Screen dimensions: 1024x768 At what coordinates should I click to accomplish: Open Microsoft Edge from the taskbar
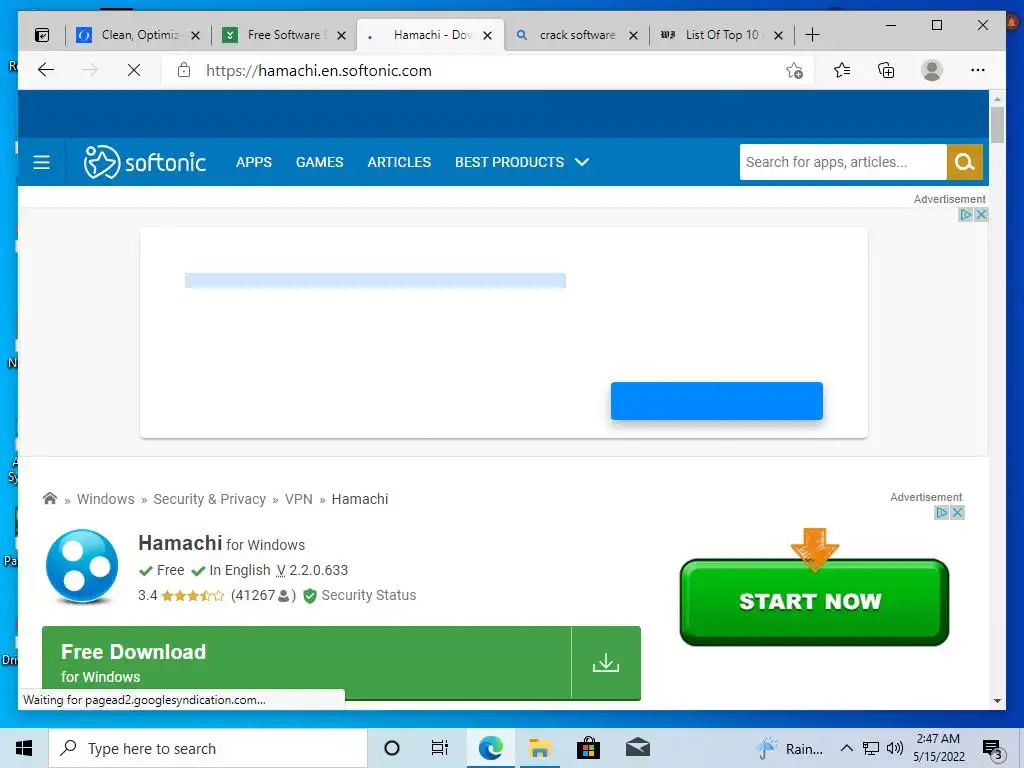click(x=490, y=748)
